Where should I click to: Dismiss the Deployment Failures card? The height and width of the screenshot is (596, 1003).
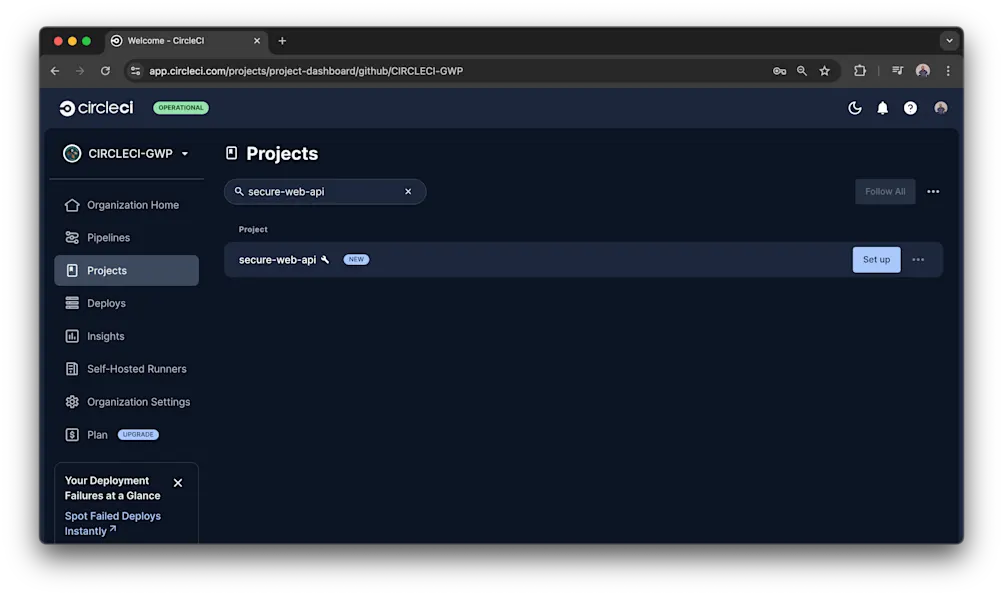pyautogui.click(x=177, y=482)
